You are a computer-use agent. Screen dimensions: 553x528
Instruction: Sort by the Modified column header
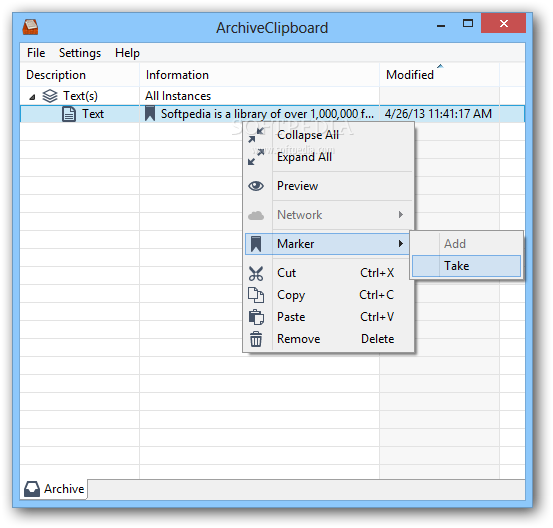(x=439, y=75)
